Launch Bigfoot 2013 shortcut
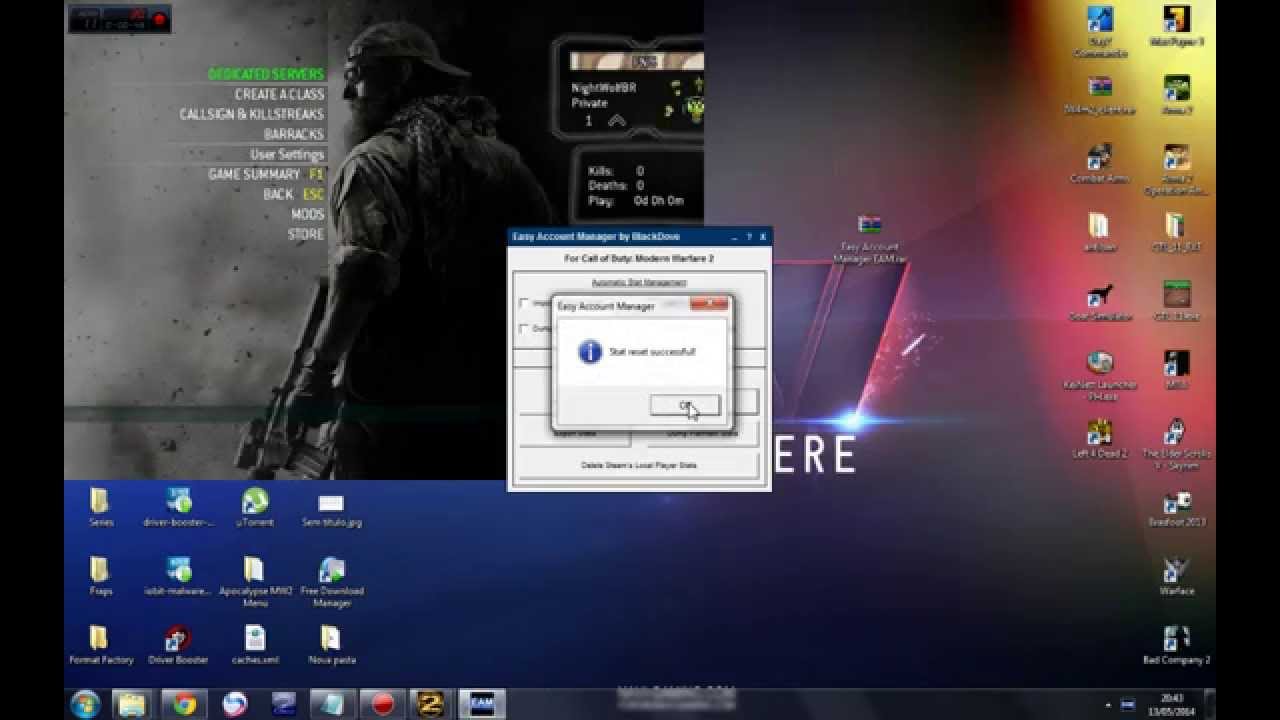This screenshot has width=1280, height=720. (1177, 509)
